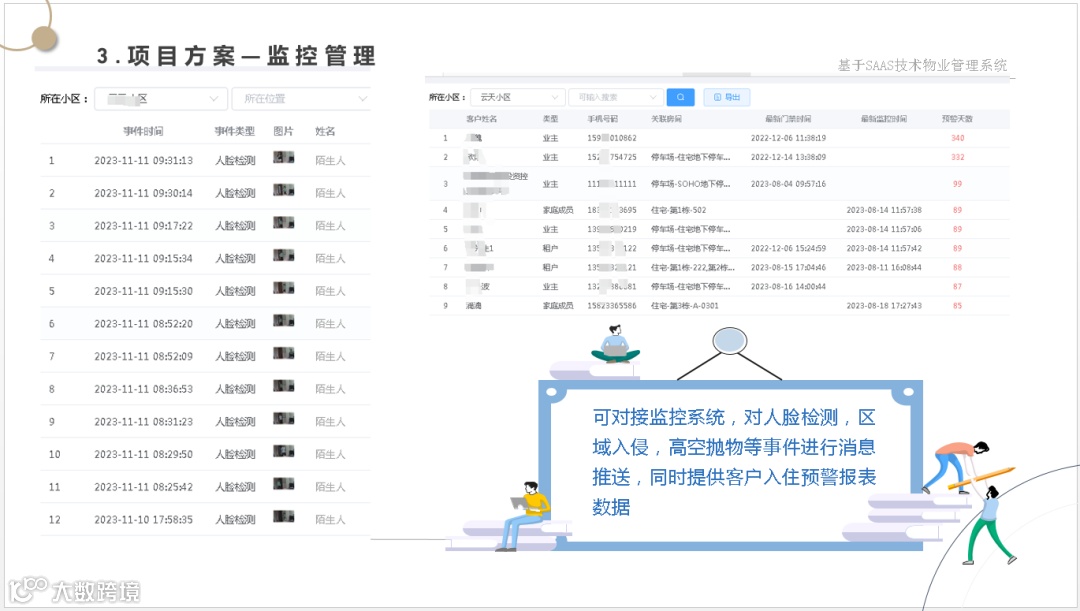The height and width of the screenshot is (611, 1080).
Task: Open face snapshot for event 2023-11-10 17:58:35
Action: (284, 517)
